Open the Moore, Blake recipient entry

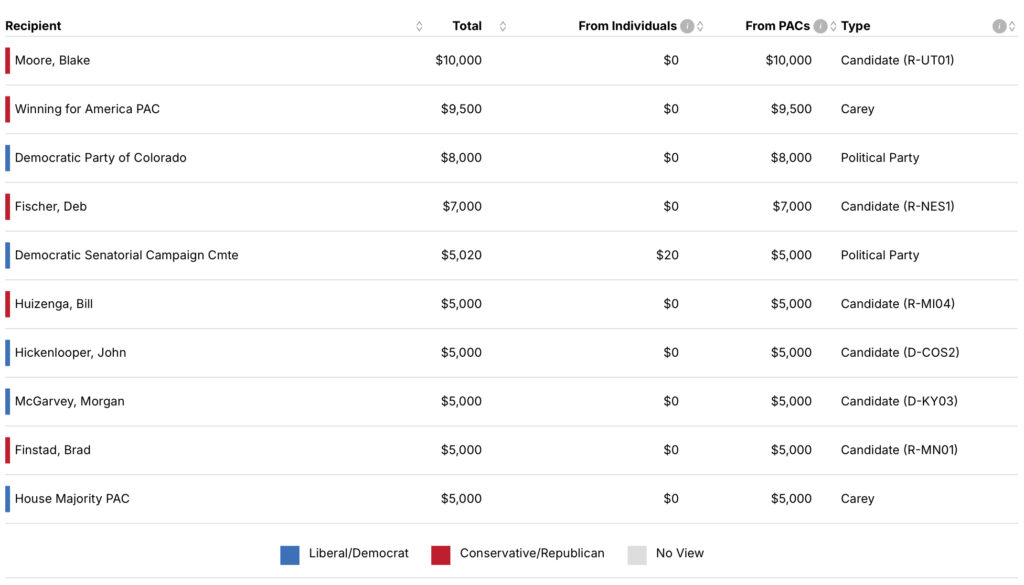coord(52,60)
